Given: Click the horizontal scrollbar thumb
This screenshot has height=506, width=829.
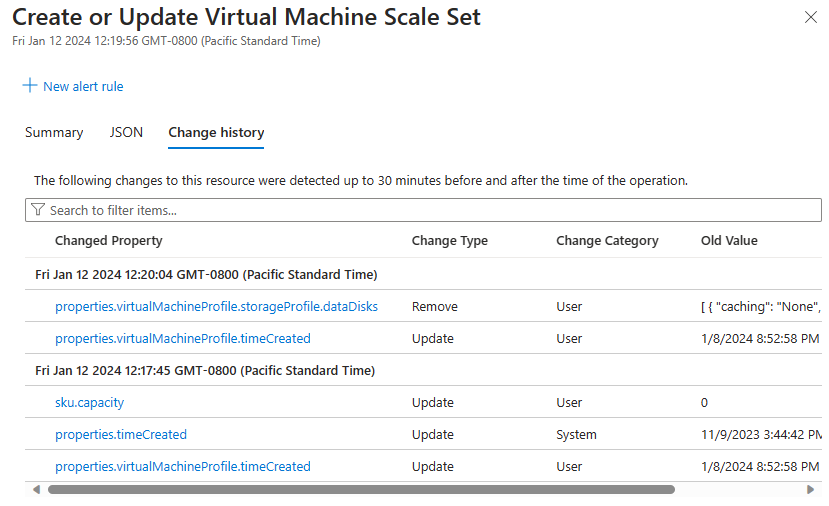Looking at the screenshot, I should 360,490.
